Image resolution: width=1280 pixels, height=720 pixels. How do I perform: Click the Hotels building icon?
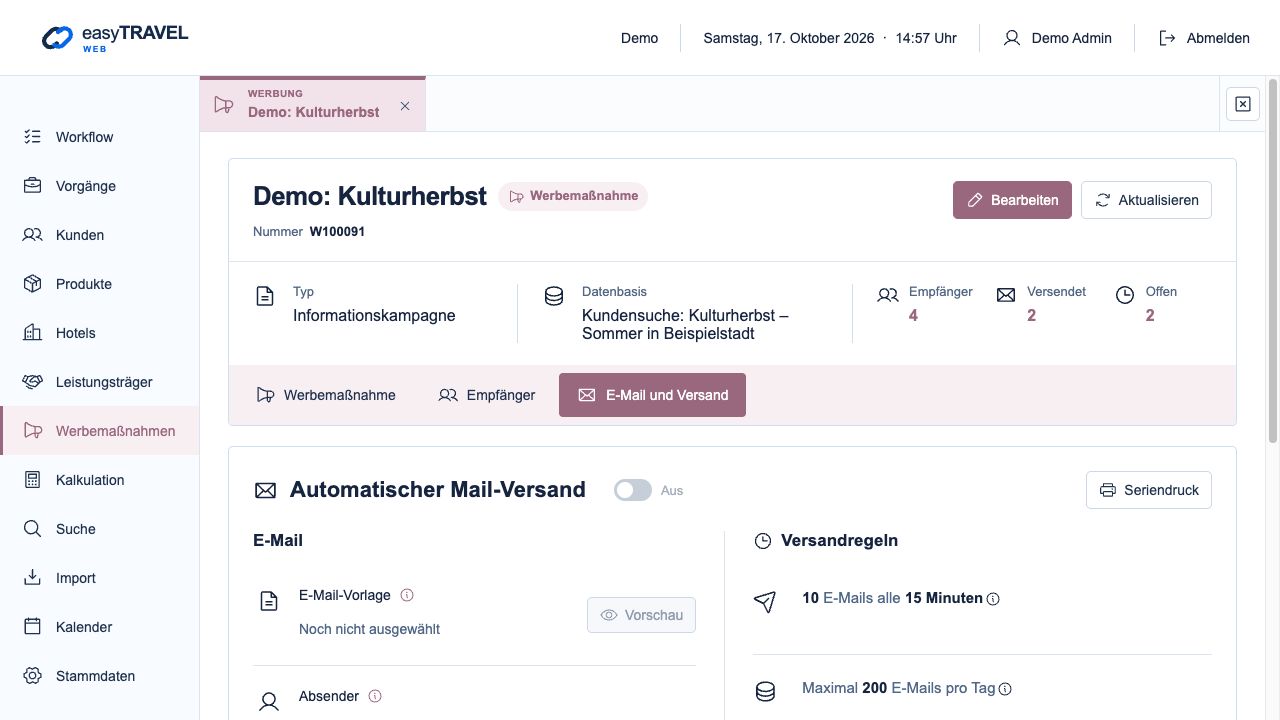(33, 333)
